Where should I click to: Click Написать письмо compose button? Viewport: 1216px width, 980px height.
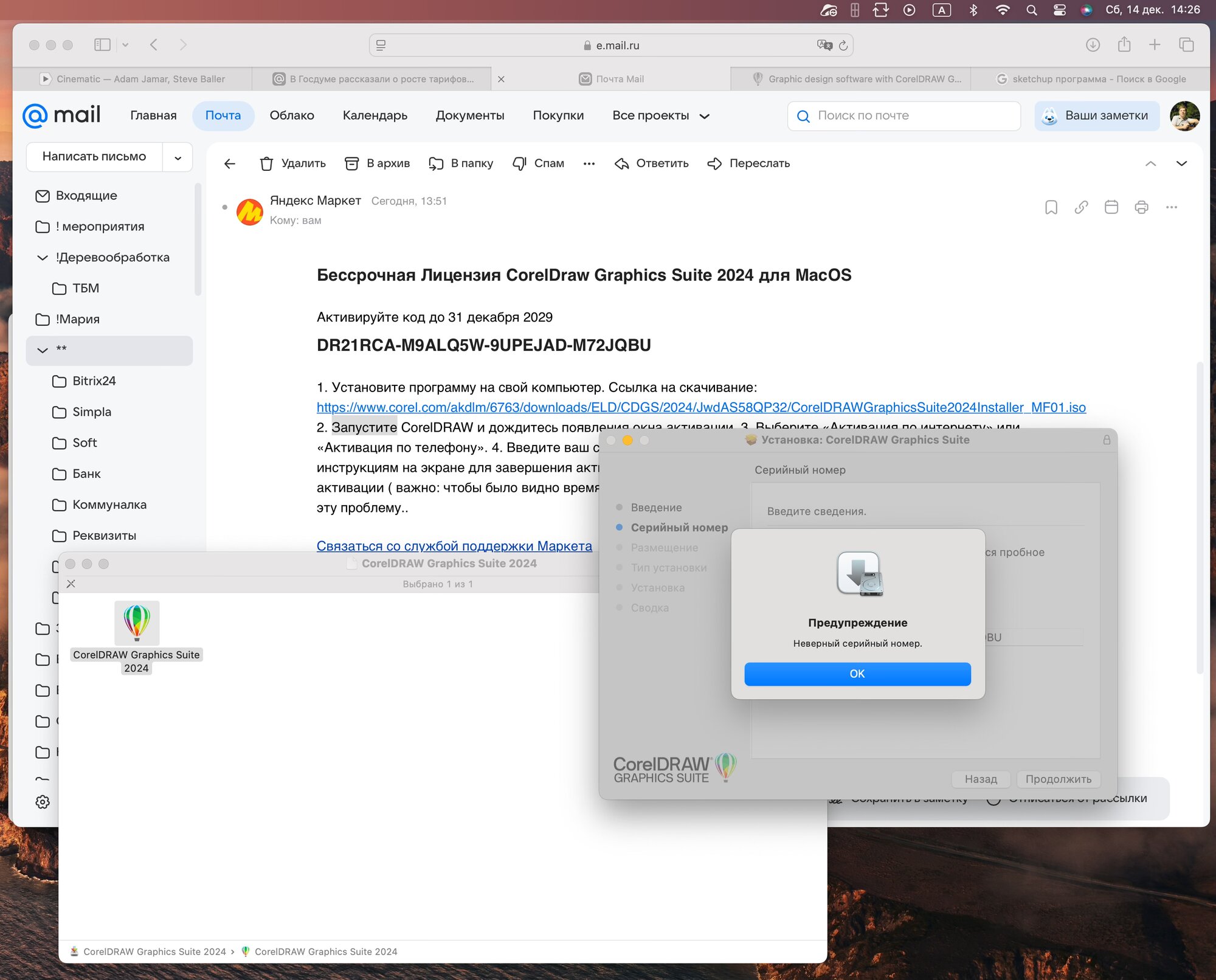click(x=94, y=157)
